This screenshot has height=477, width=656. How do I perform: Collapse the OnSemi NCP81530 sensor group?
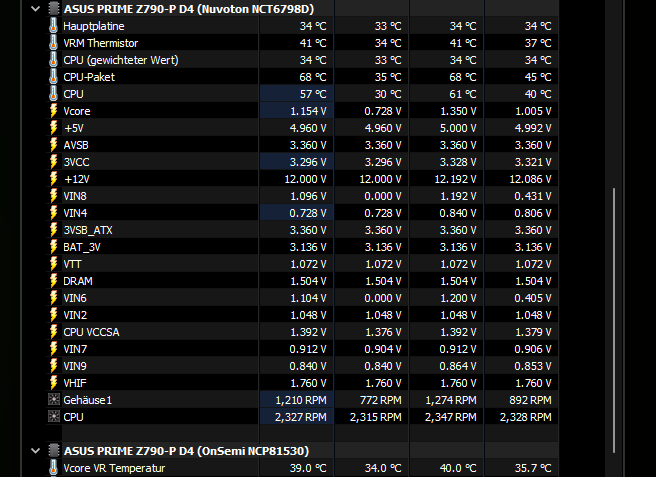(x=36, y=451)
